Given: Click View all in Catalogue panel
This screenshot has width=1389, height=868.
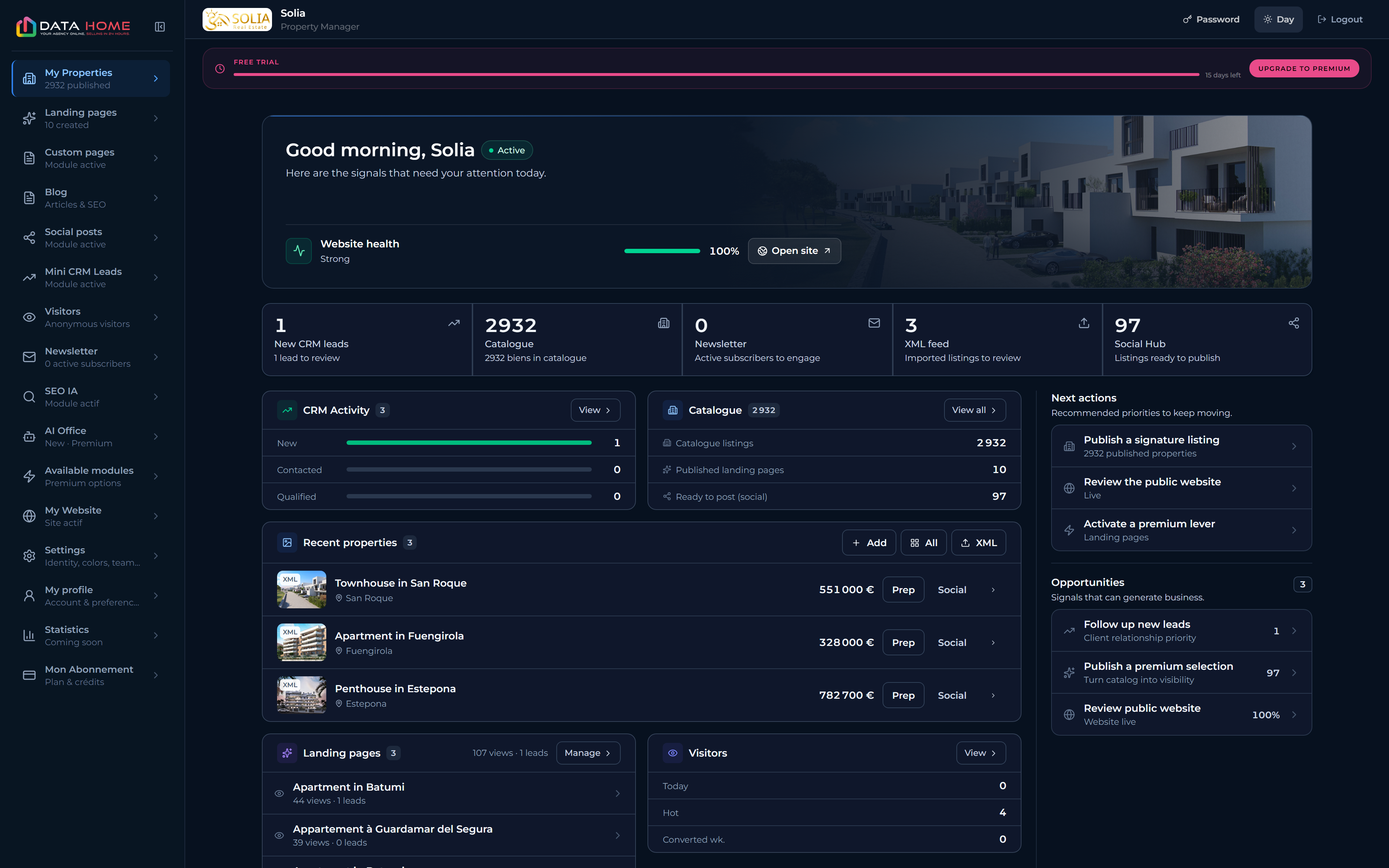Looking at the screenshot, I should [x=974, y=410].
